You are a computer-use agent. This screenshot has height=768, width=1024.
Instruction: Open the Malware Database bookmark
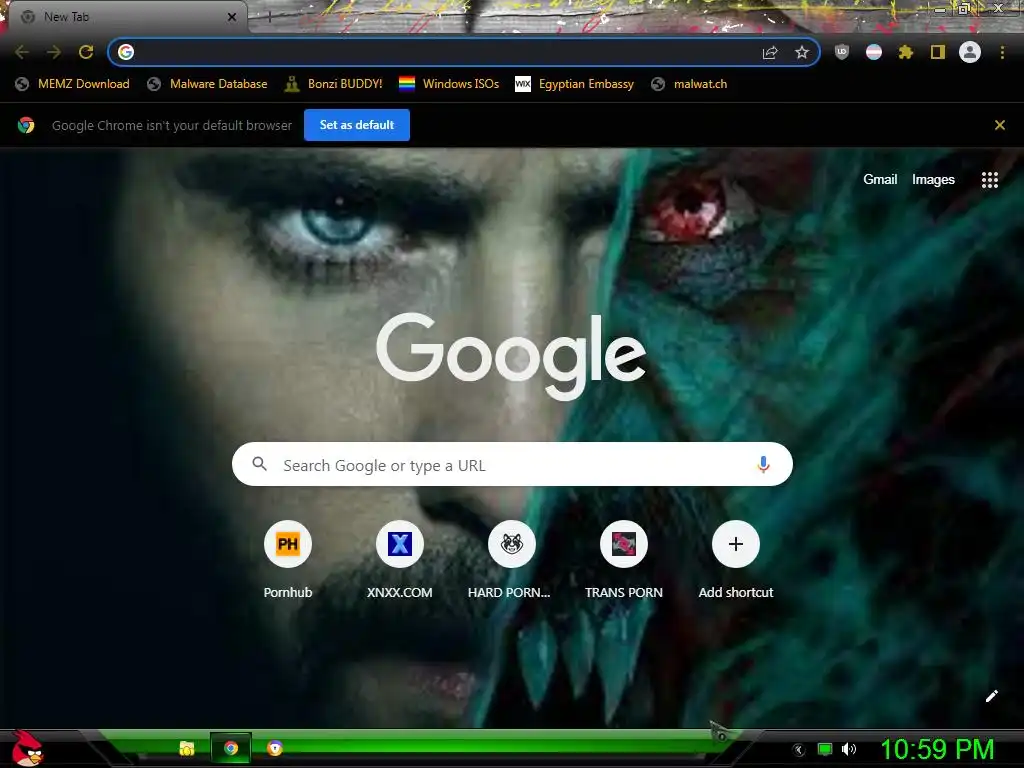(x=208, y=84)
